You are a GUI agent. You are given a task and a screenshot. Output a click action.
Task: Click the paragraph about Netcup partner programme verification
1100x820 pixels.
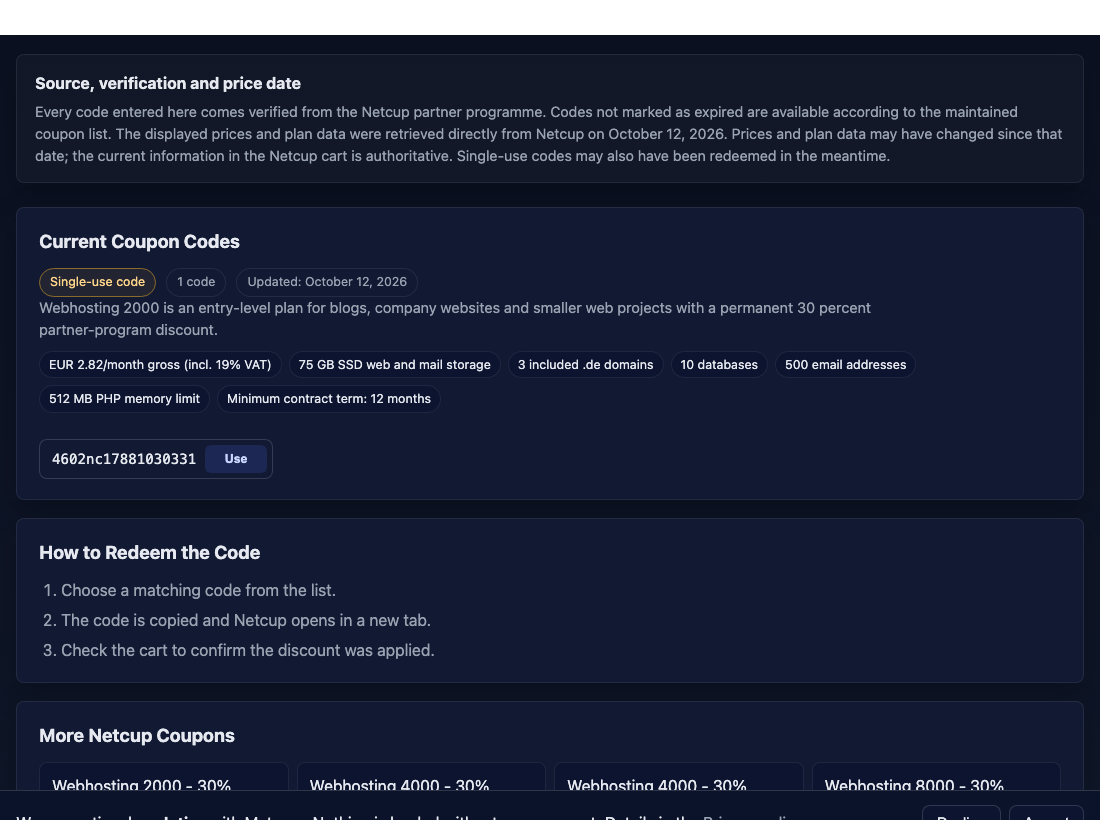[x=549, y=134]
